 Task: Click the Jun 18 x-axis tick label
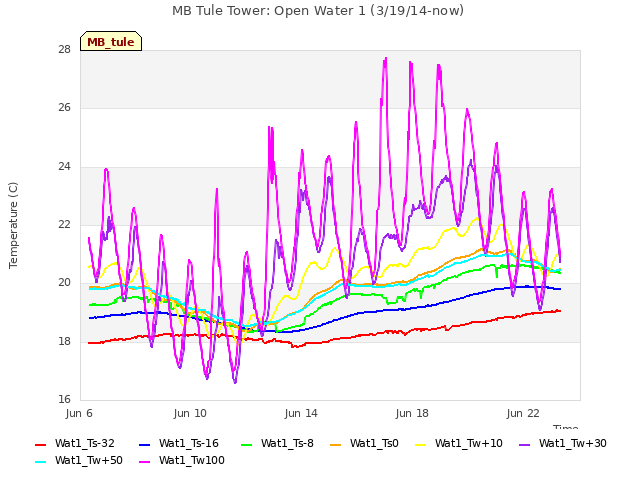coord(412,413)
